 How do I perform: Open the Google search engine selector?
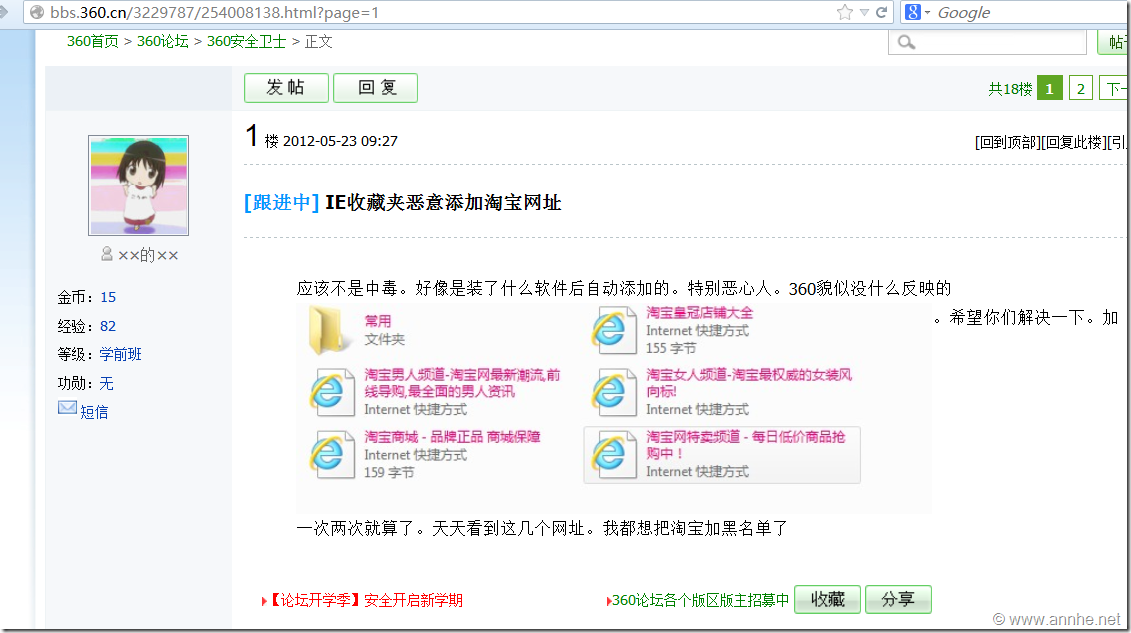pos(917,13)
